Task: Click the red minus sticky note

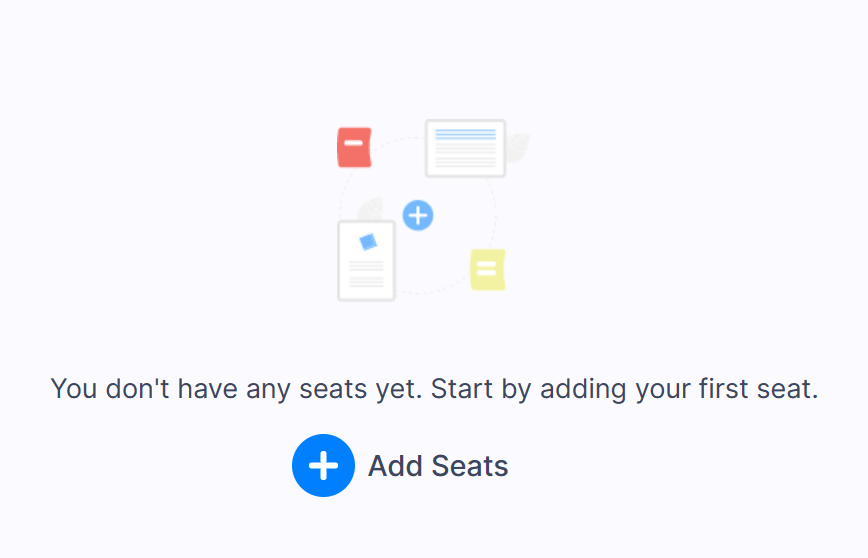Action: point(354,147)
